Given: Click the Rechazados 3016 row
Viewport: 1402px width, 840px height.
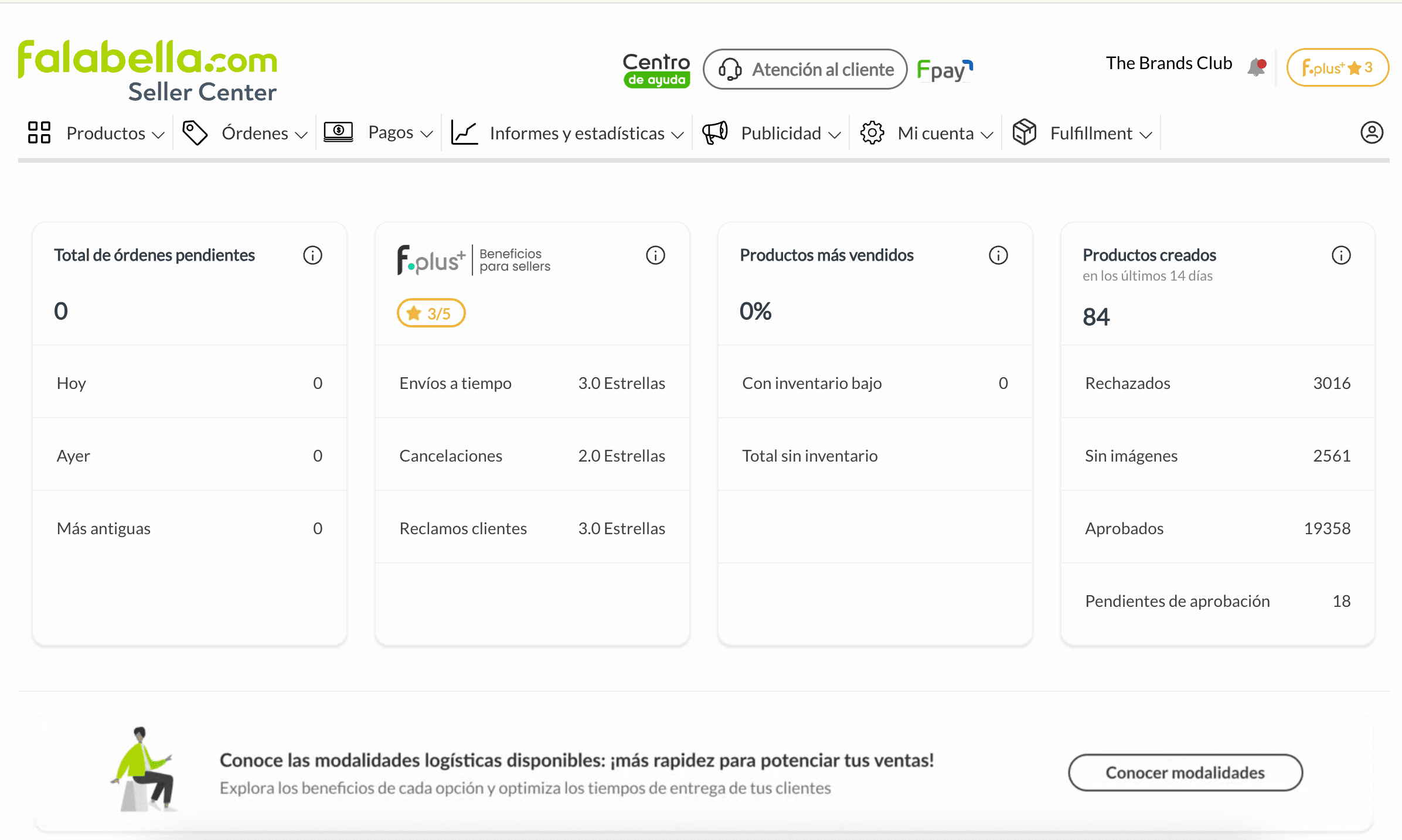Looking at the screenshot, I should pyautogui.click(x=1218, y=383).
